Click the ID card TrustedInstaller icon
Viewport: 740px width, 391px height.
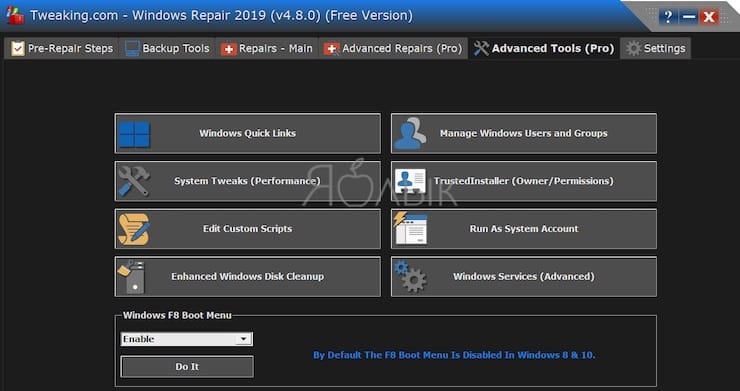pos(410,181)
